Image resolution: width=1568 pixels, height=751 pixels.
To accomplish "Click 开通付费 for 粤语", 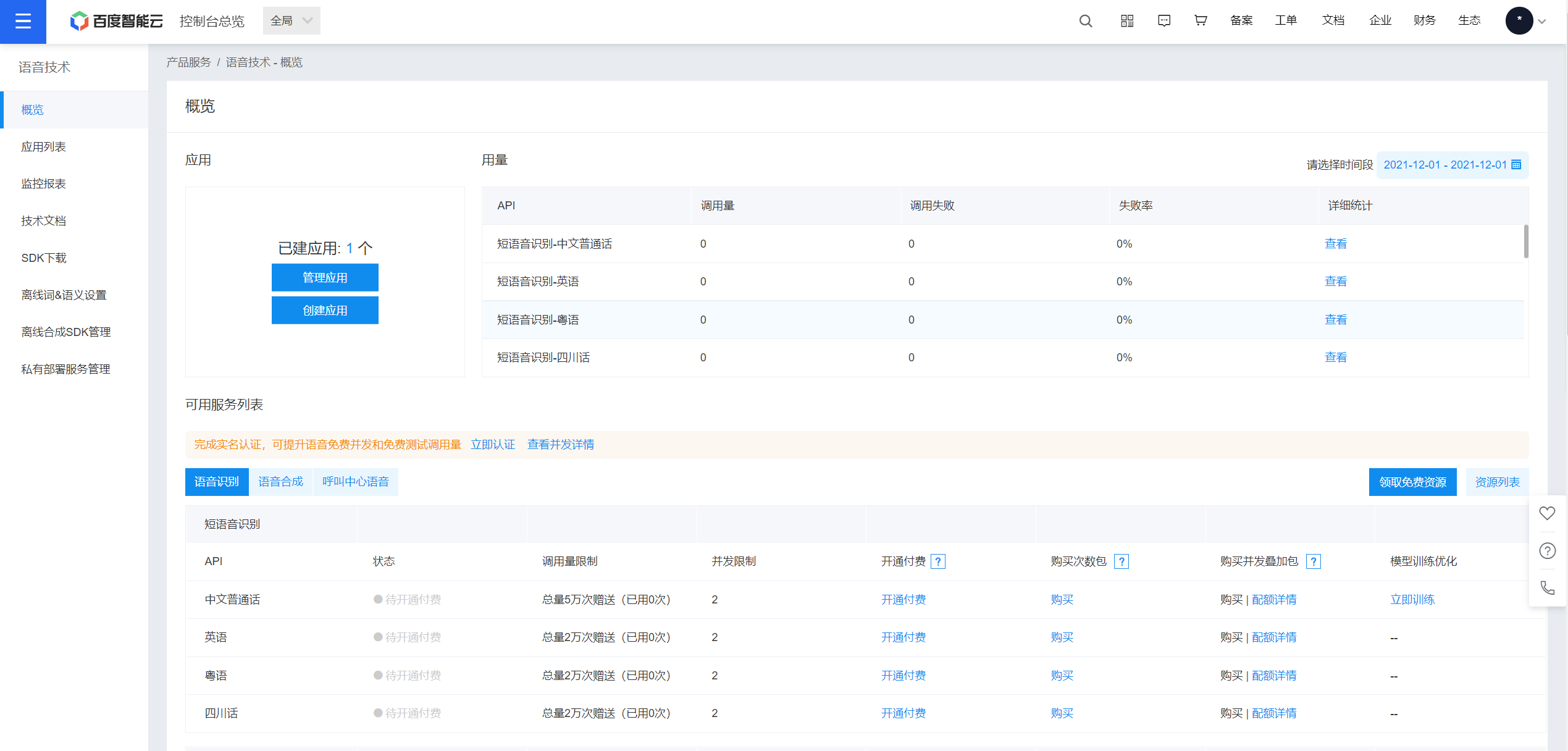I will tap(903, 676).
